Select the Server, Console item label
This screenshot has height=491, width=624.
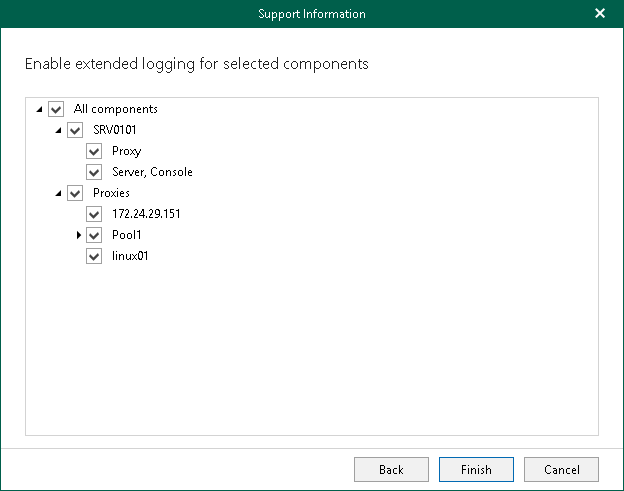tap(152, 172)
